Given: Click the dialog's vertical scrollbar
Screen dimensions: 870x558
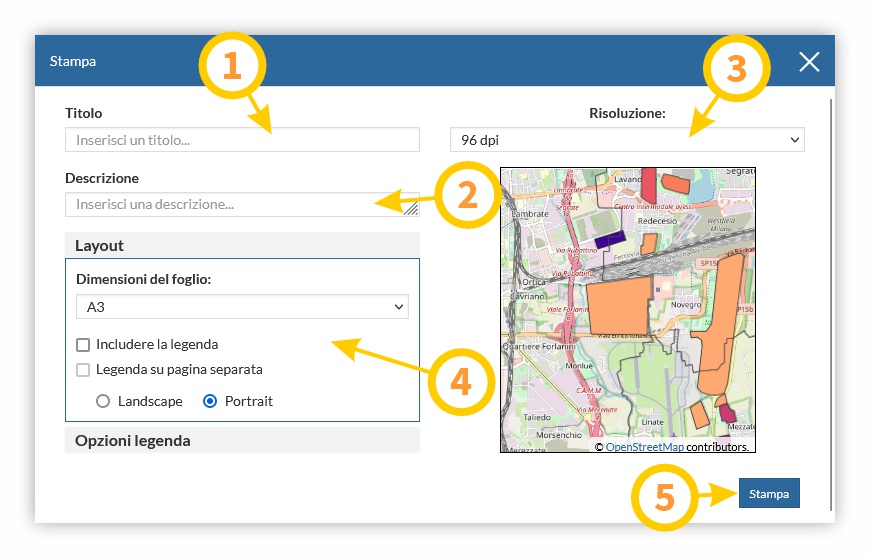Looking at the screenshot, I should [x=831, y=250].
